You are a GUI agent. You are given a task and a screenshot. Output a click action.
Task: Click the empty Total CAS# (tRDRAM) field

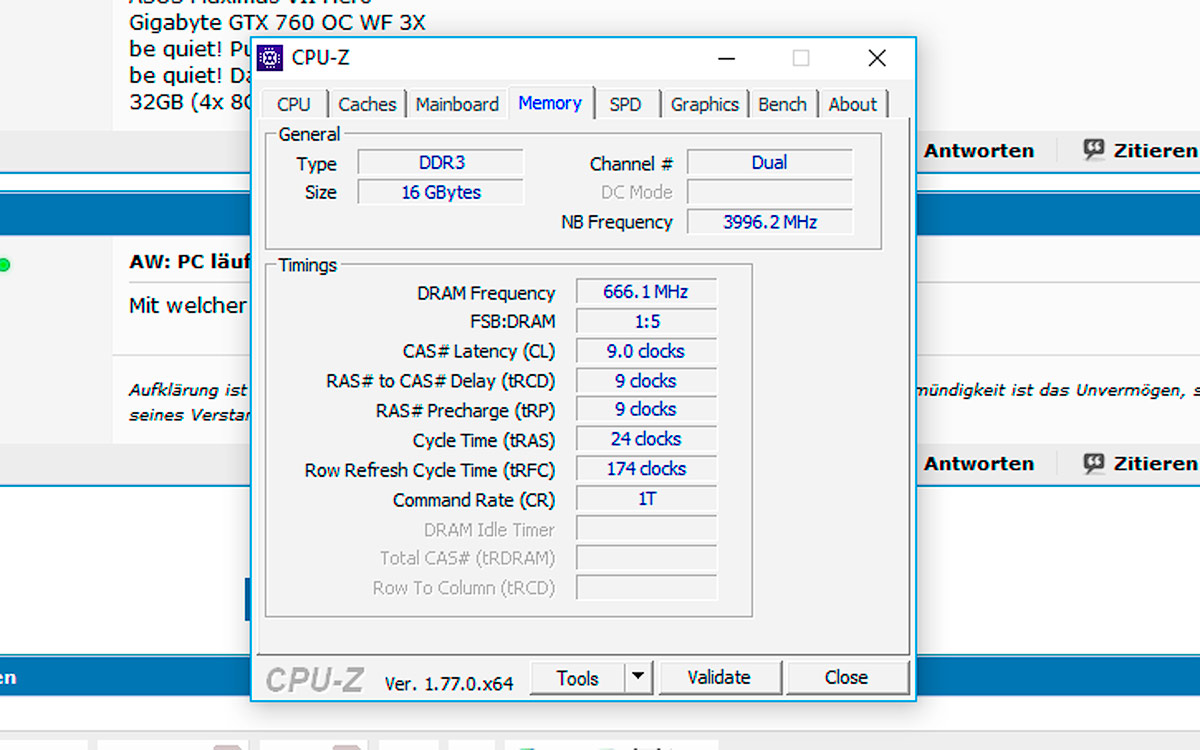pos(646,558)
